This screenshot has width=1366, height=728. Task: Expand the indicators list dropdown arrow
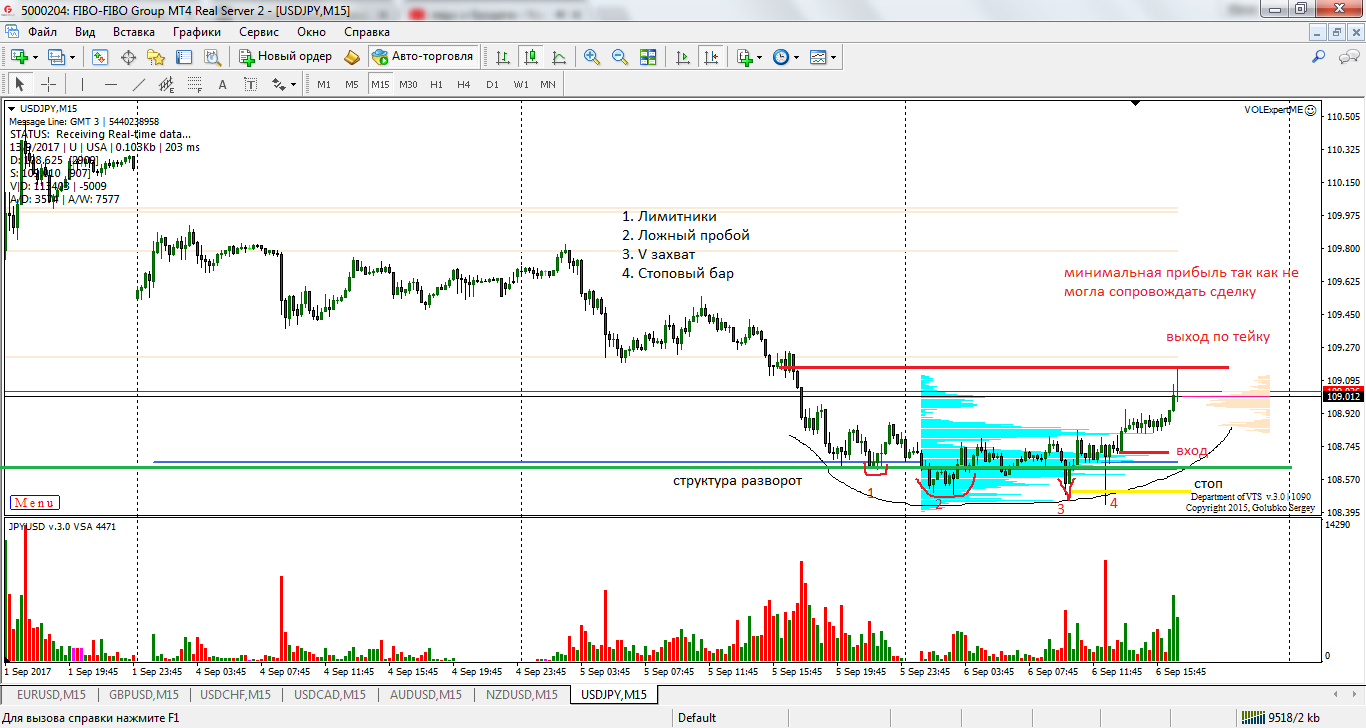[760, 57]
